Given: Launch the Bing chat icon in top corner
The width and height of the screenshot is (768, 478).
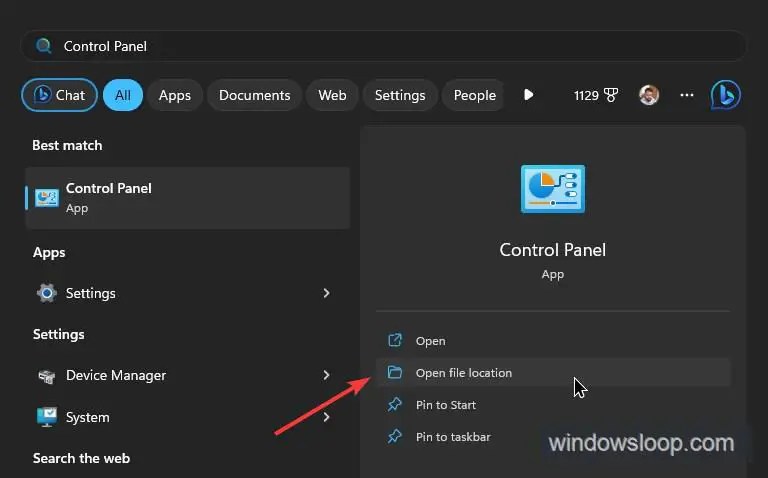Looking at the screenshot, I should [725, 95].
